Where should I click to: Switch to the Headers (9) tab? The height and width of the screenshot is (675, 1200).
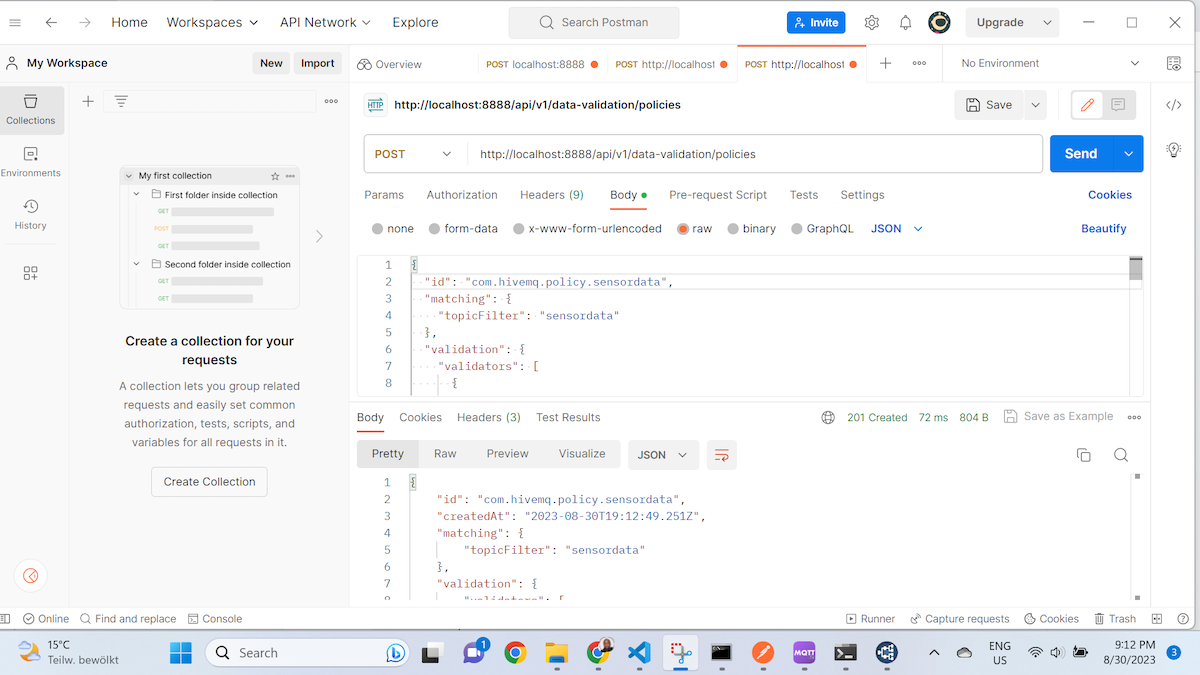tap(551, 195)
